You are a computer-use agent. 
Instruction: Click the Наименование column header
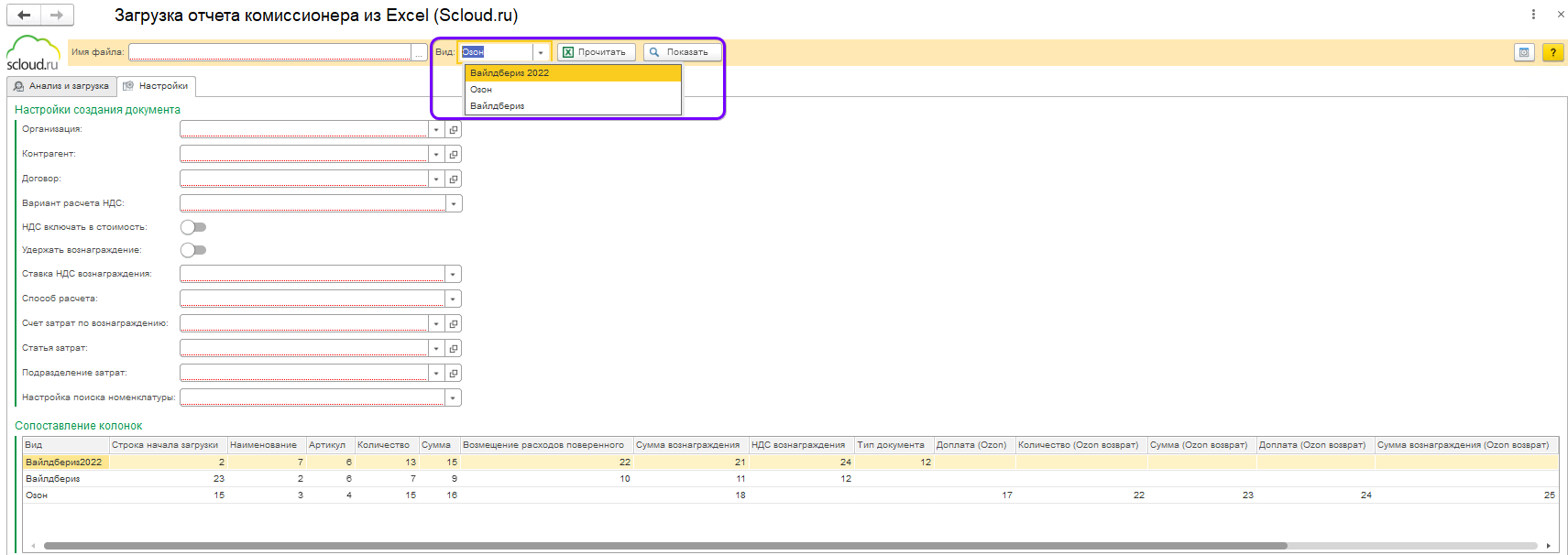tap(267, 445)
